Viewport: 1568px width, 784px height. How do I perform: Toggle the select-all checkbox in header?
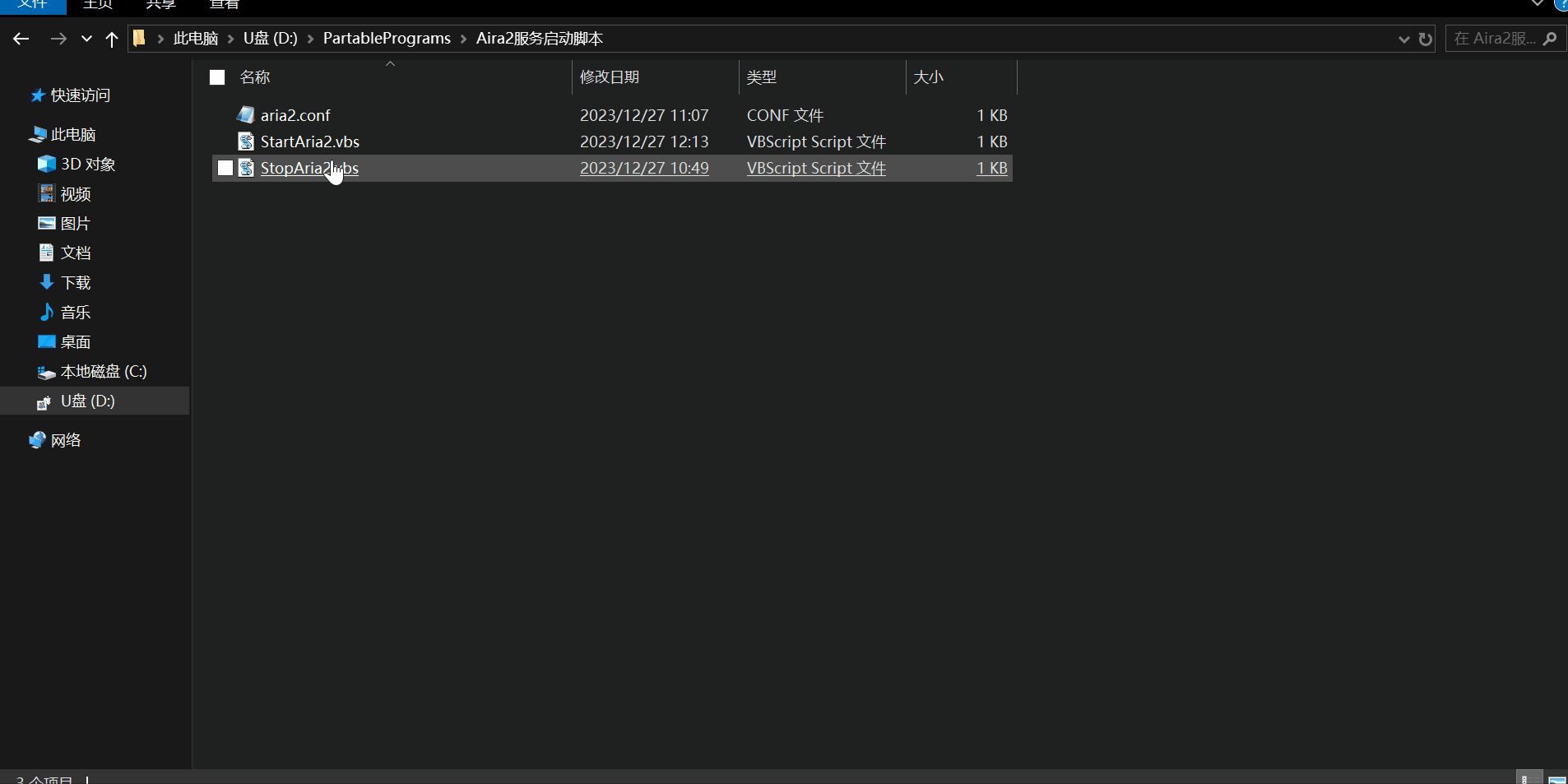217,77
